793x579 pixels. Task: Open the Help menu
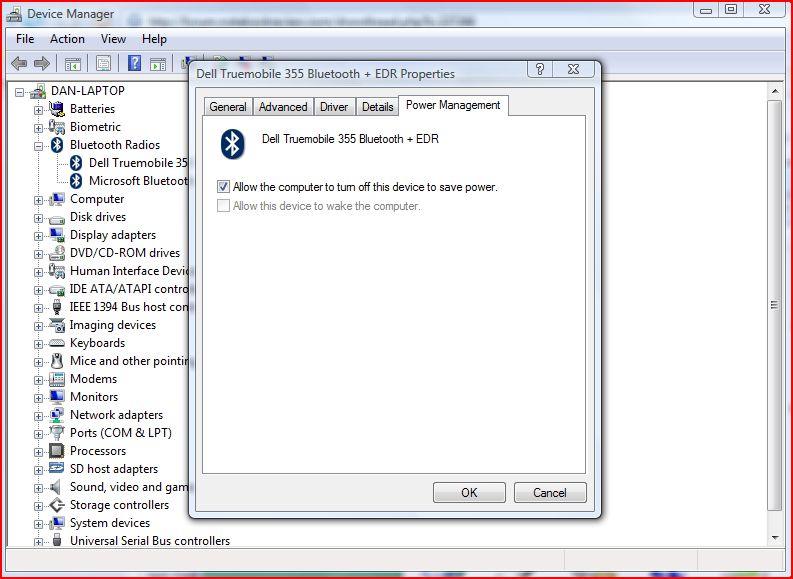(x=154, y=39)
